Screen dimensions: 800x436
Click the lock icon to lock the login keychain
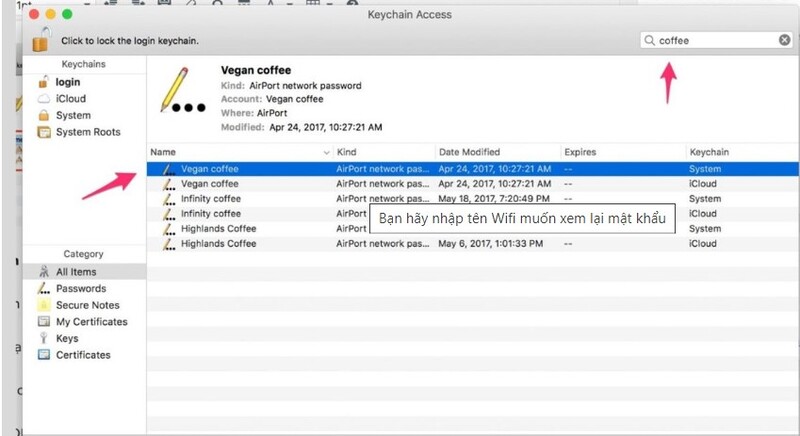tap(41, 39)
